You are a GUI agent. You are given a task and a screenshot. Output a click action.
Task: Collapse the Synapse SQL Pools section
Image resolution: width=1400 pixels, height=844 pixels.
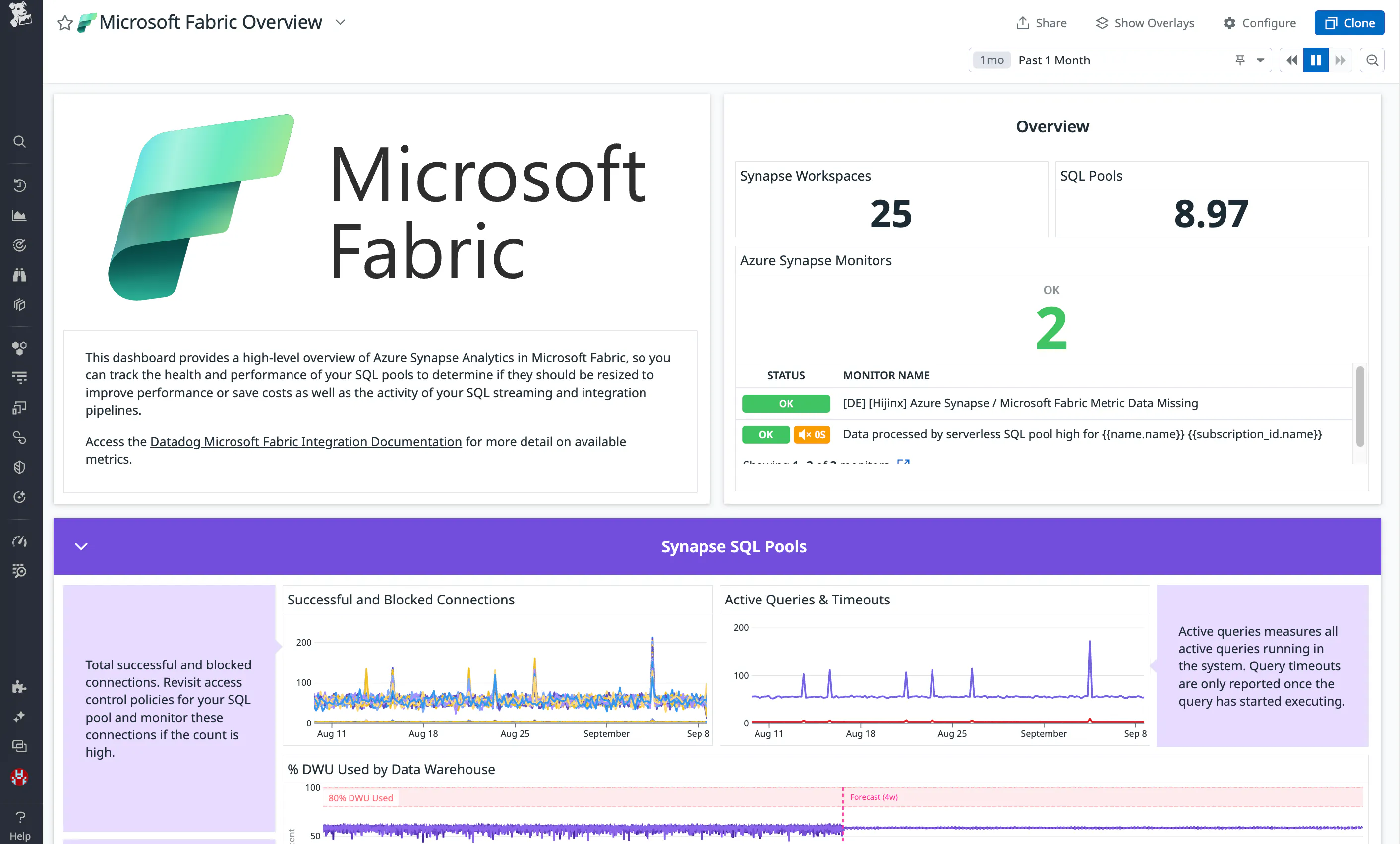point(81,546)
